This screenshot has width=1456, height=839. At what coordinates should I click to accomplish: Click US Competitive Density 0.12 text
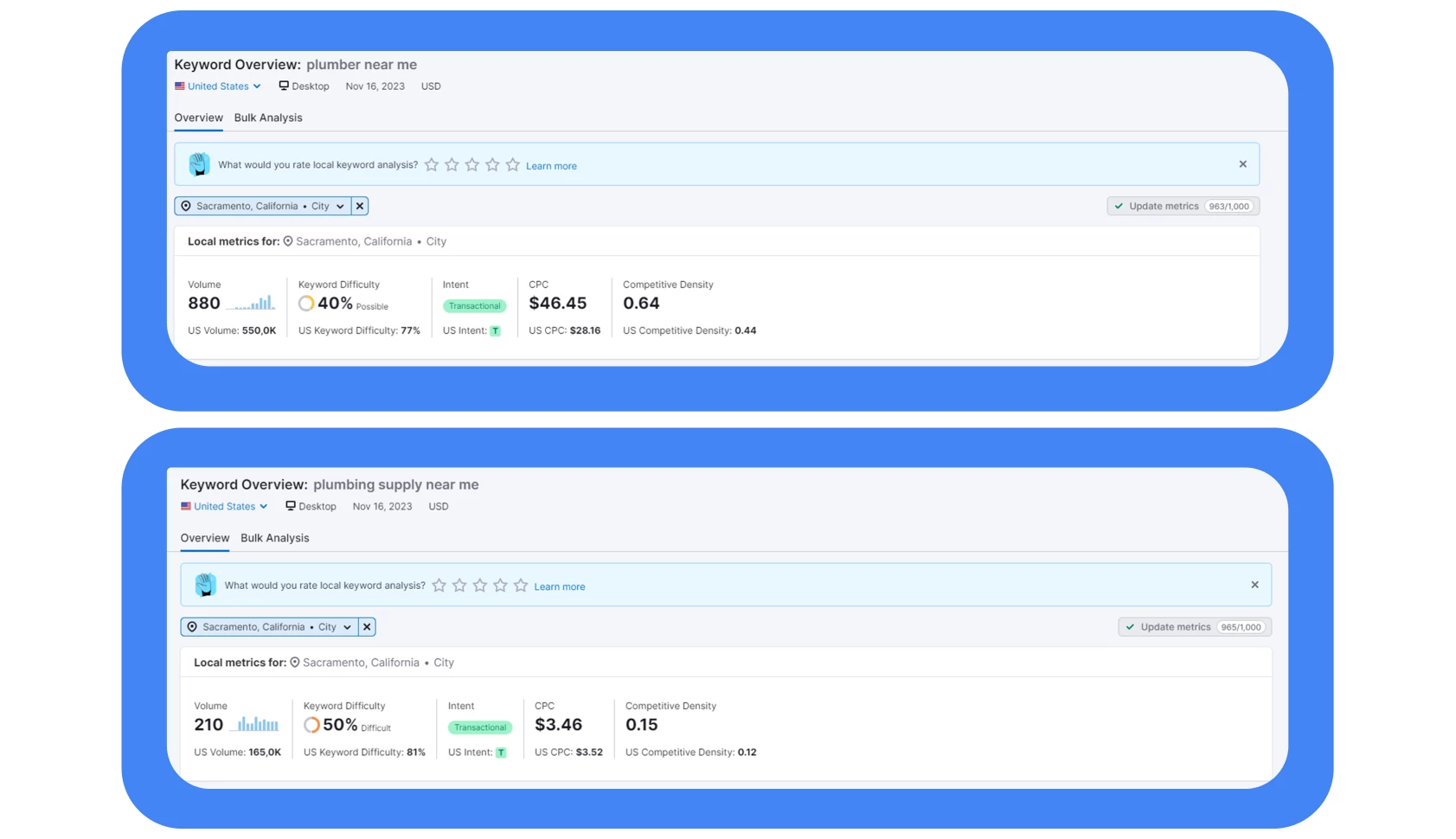pyautogui.click(x=691, y=753)
